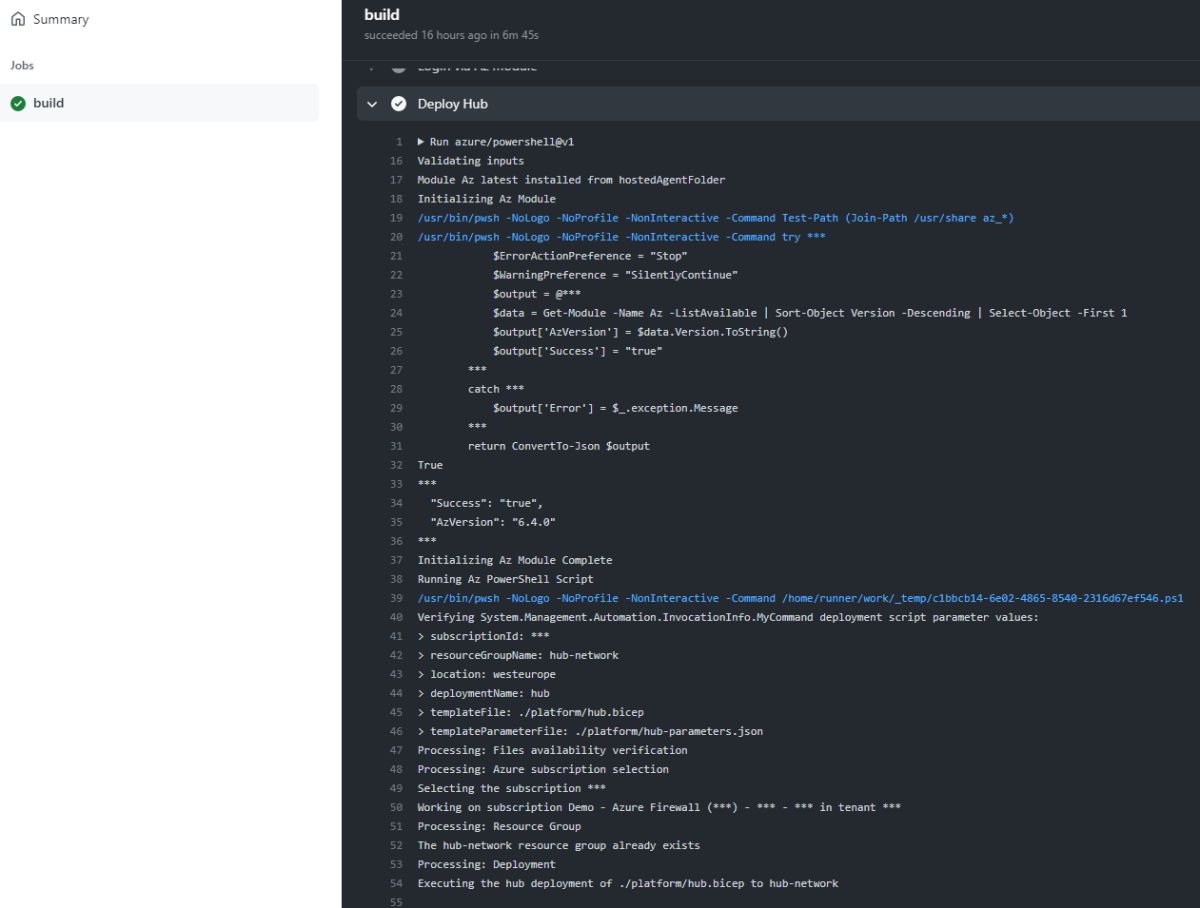Image resolution: width=1200 pixels, height=908 pixels.
Task: Click the green success icon beside build job
Action: point(18,103)
